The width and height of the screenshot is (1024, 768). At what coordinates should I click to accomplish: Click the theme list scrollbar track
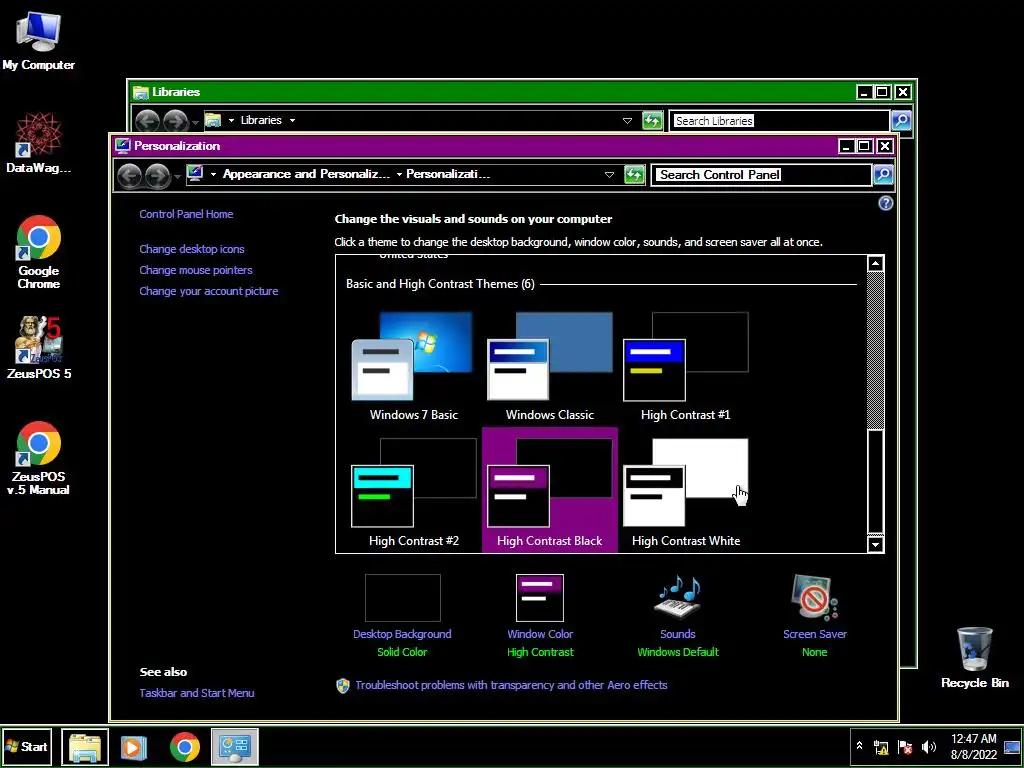coord(875,349)
